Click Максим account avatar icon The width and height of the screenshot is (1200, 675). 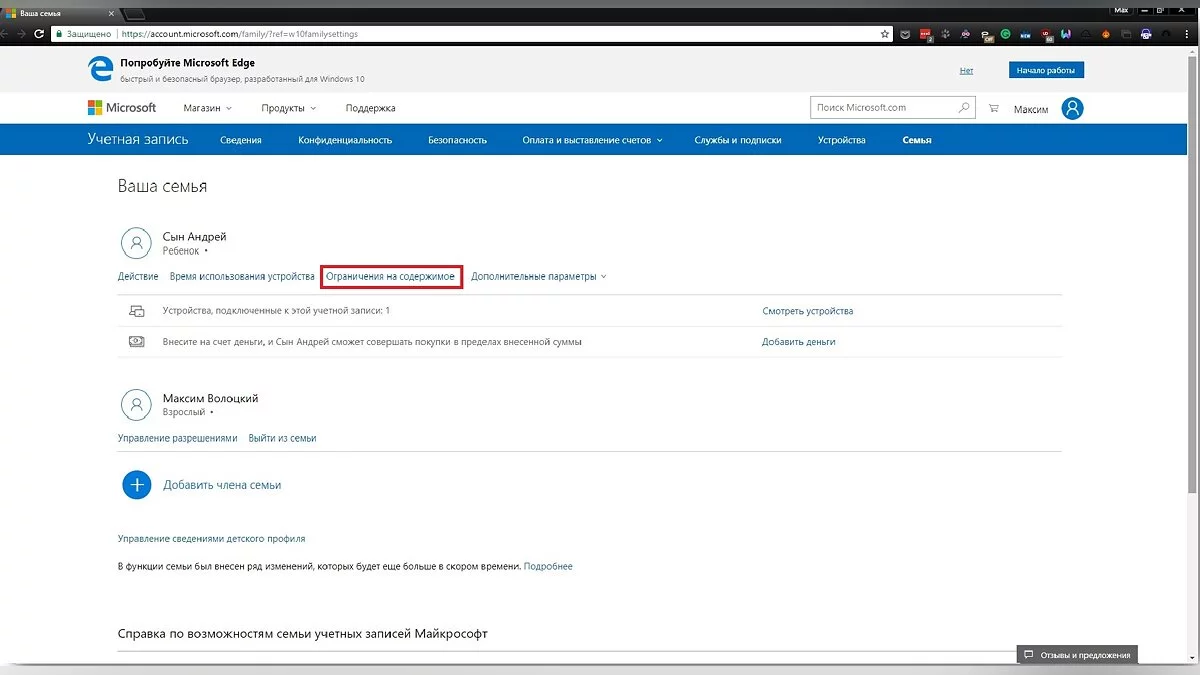click(1072, 108)
